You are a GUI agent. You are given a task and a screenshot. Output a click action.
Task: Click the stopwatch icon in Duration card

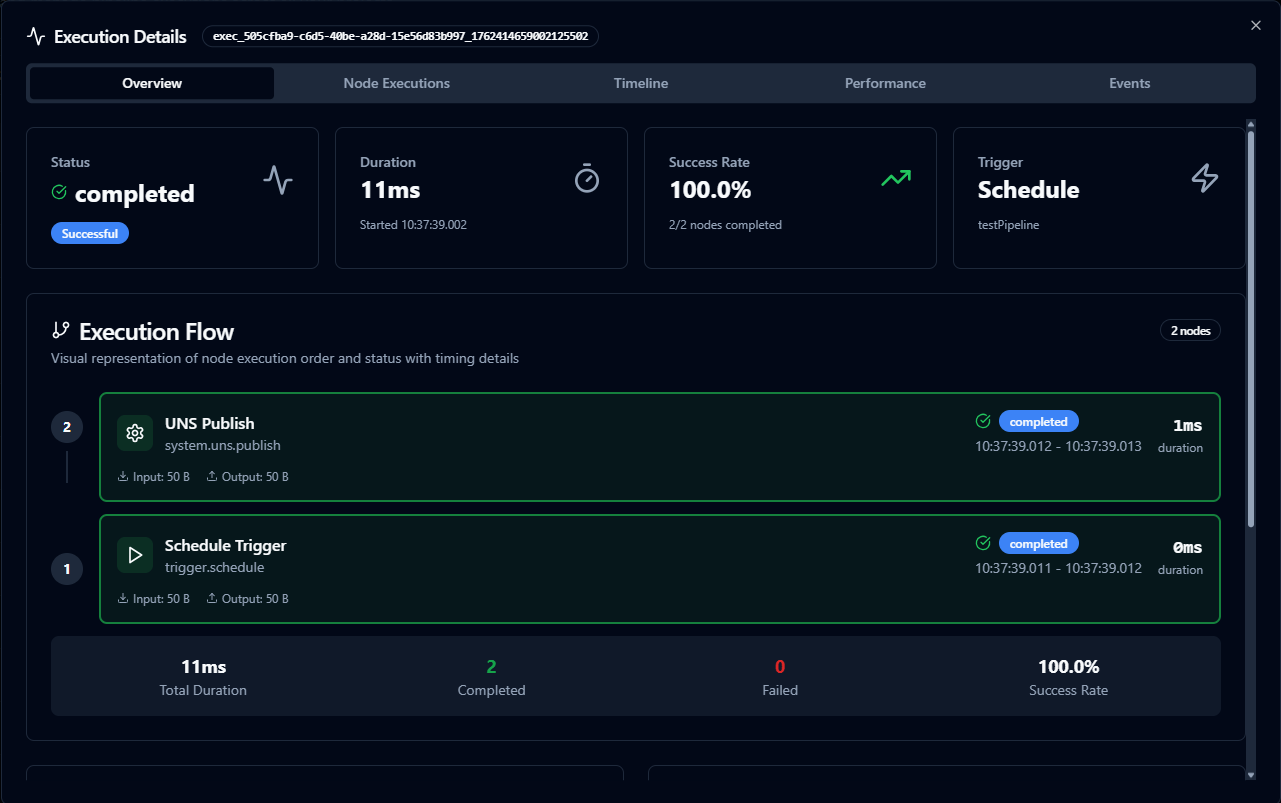[587, 178]
